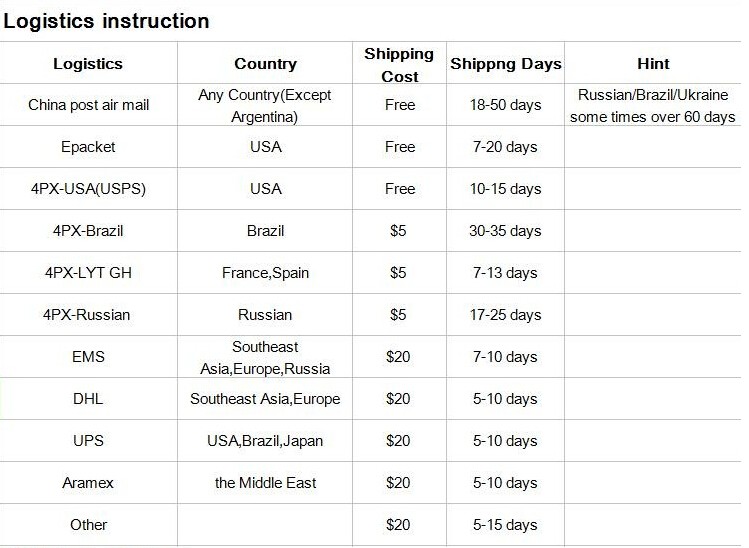
Task: Click the France,Spain country cell
Action: [x=265, y=273]
